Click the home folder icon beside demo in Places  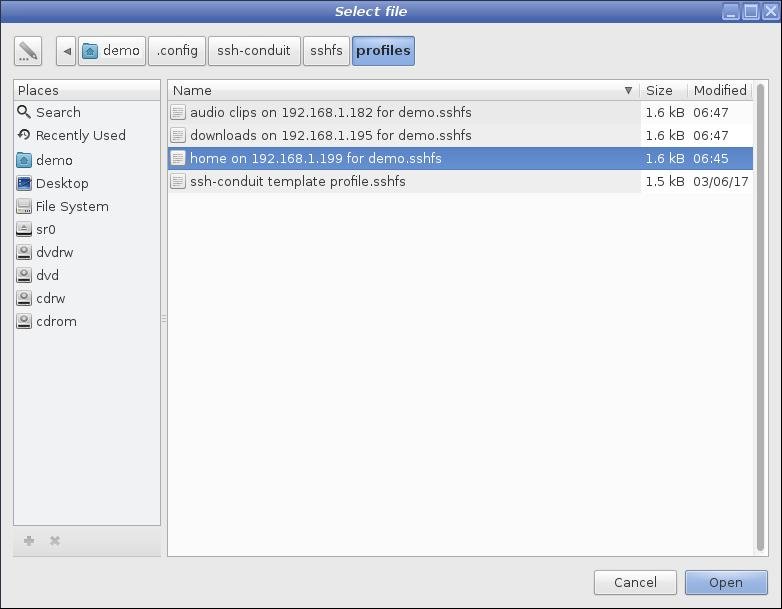[x=23, y=160]
